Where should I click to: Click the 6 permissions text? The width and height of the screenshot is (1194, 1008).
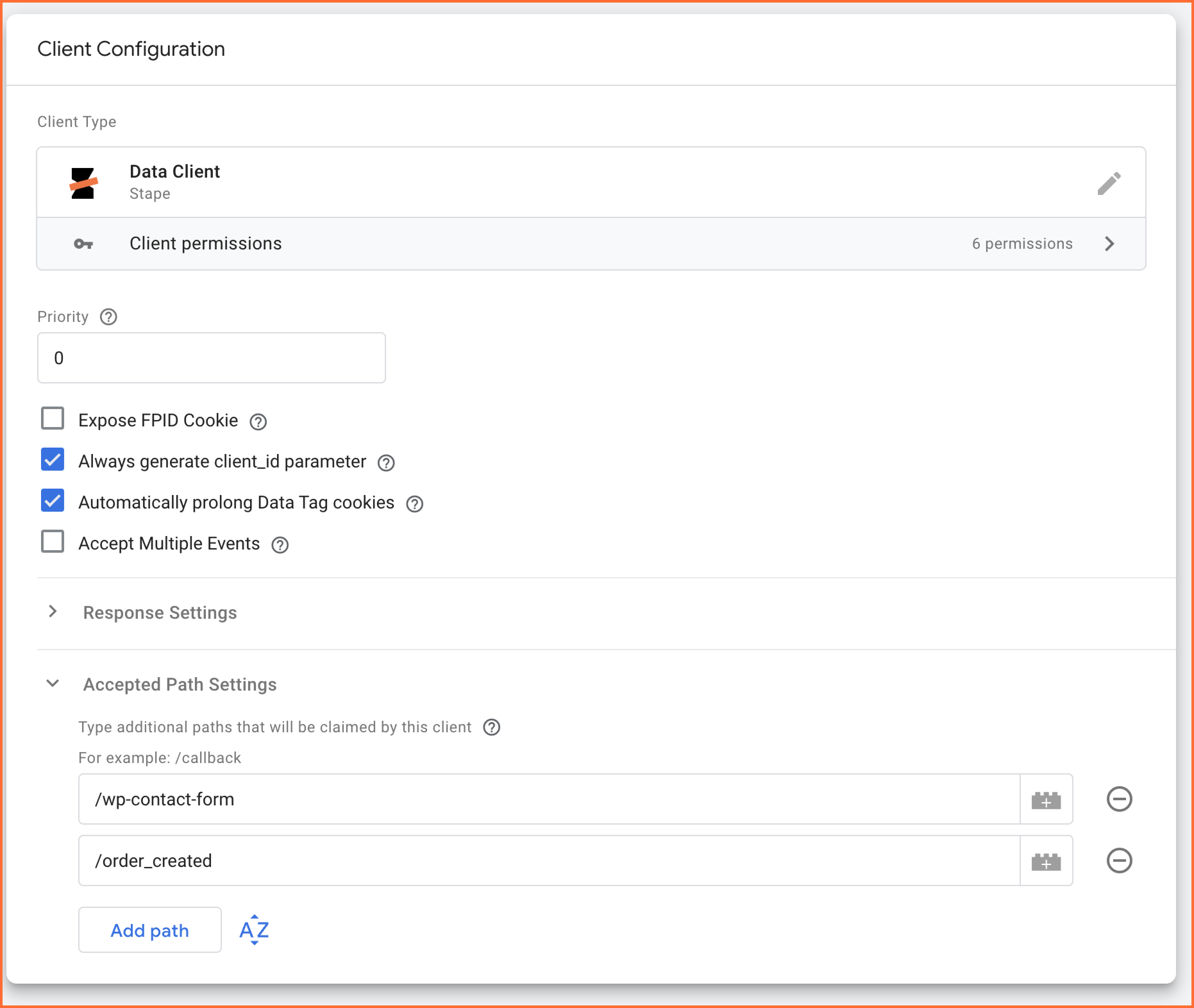coord(1022,244)
